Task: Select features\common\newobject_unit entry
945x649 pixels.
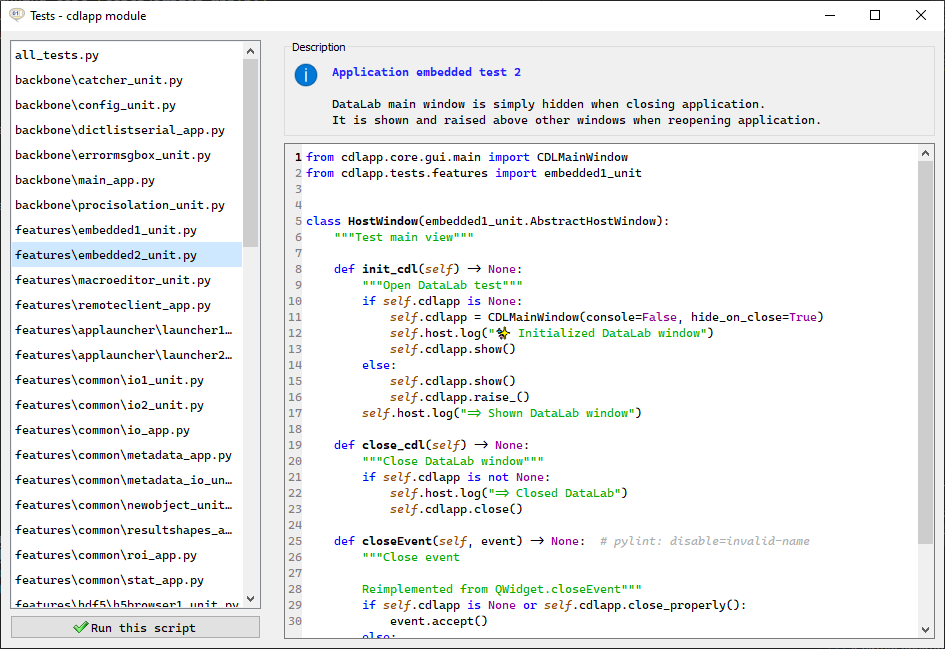Action: click(x=127, y=505)
